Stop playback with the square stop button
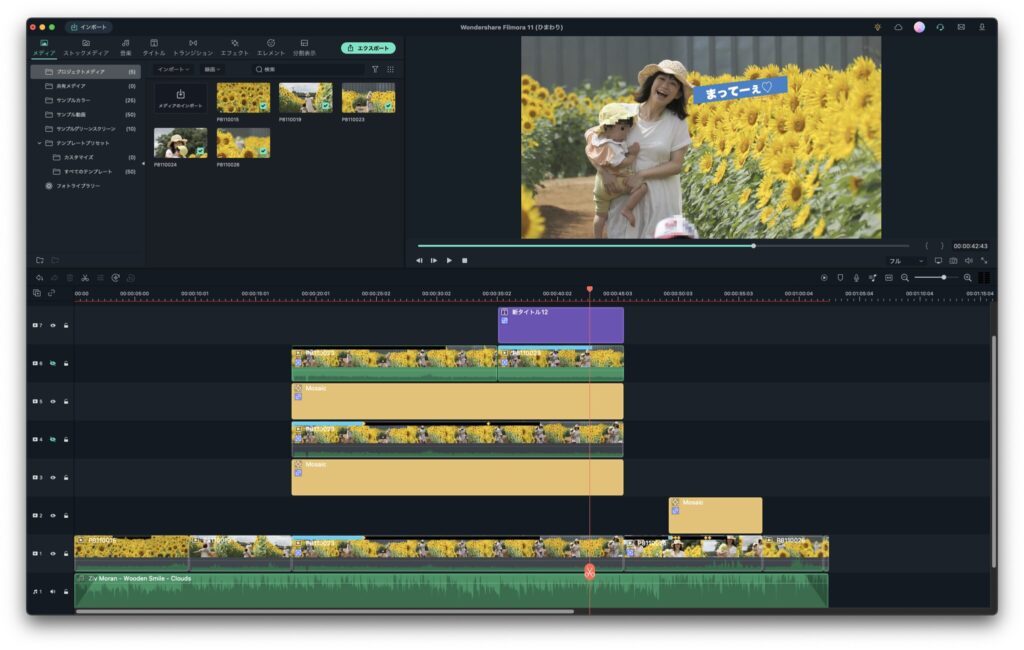 [x=464, y=260]
